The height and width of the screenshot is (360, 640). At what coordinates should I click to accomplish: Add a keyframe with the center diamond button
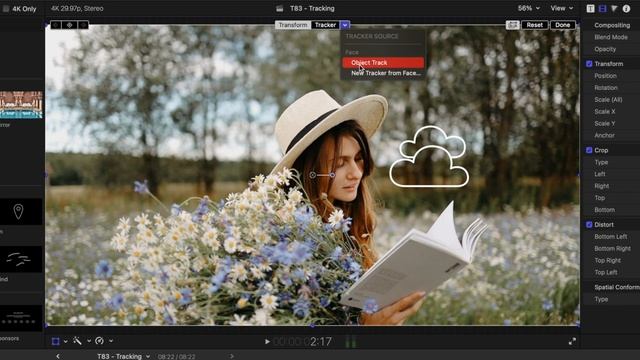pyautogui.click(x=69, y=25)
